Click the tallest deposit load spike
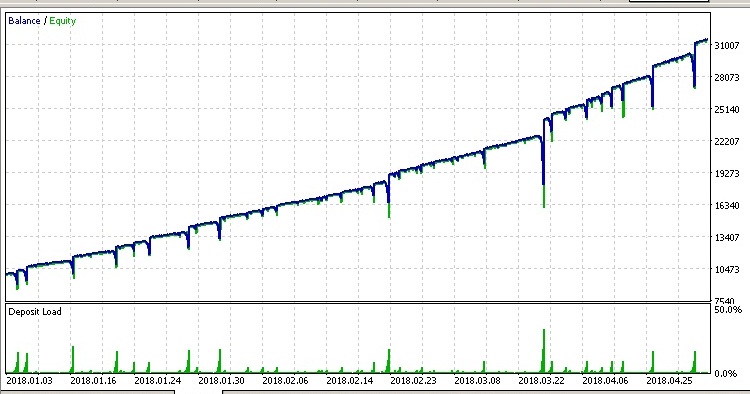 pyautogui.click(x=543, y=350)
